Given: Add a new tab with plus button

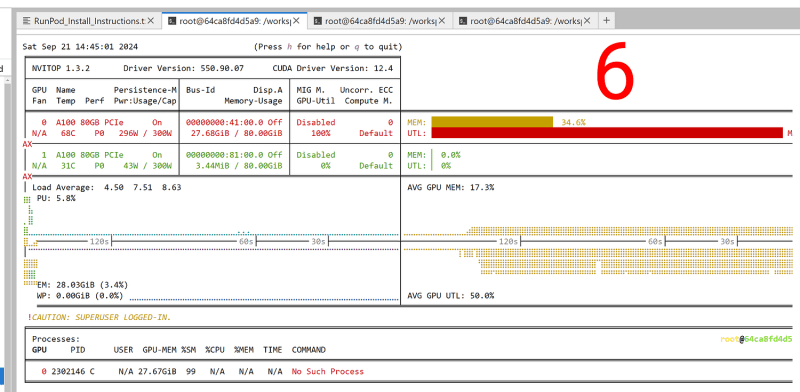Looking at the screenshot, I should tap(607, 21).
